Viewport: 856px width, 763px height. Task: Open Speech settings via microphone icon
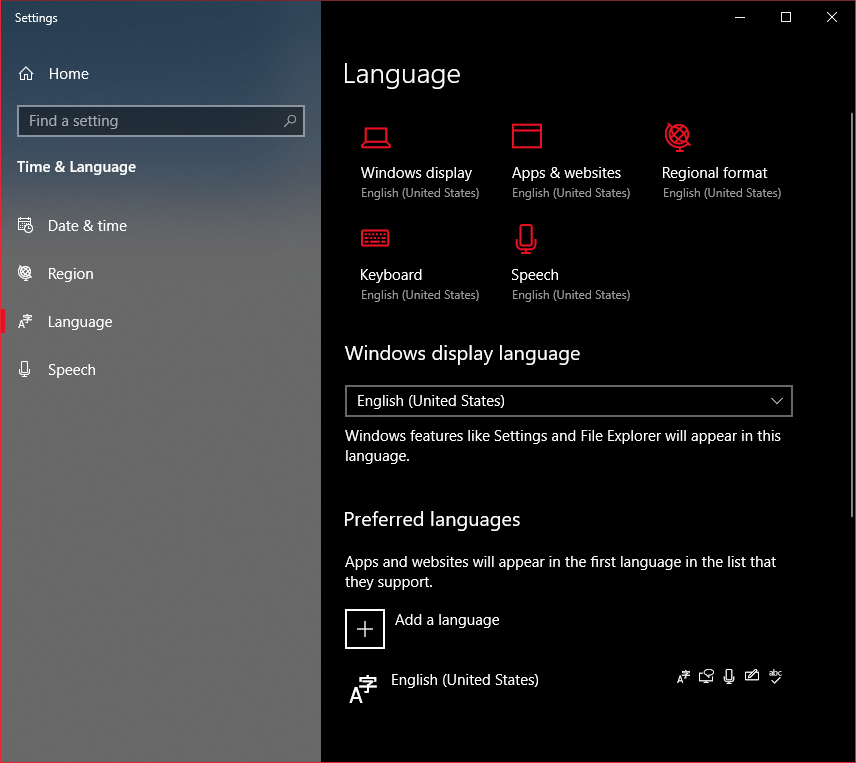(x=526, y=238)
